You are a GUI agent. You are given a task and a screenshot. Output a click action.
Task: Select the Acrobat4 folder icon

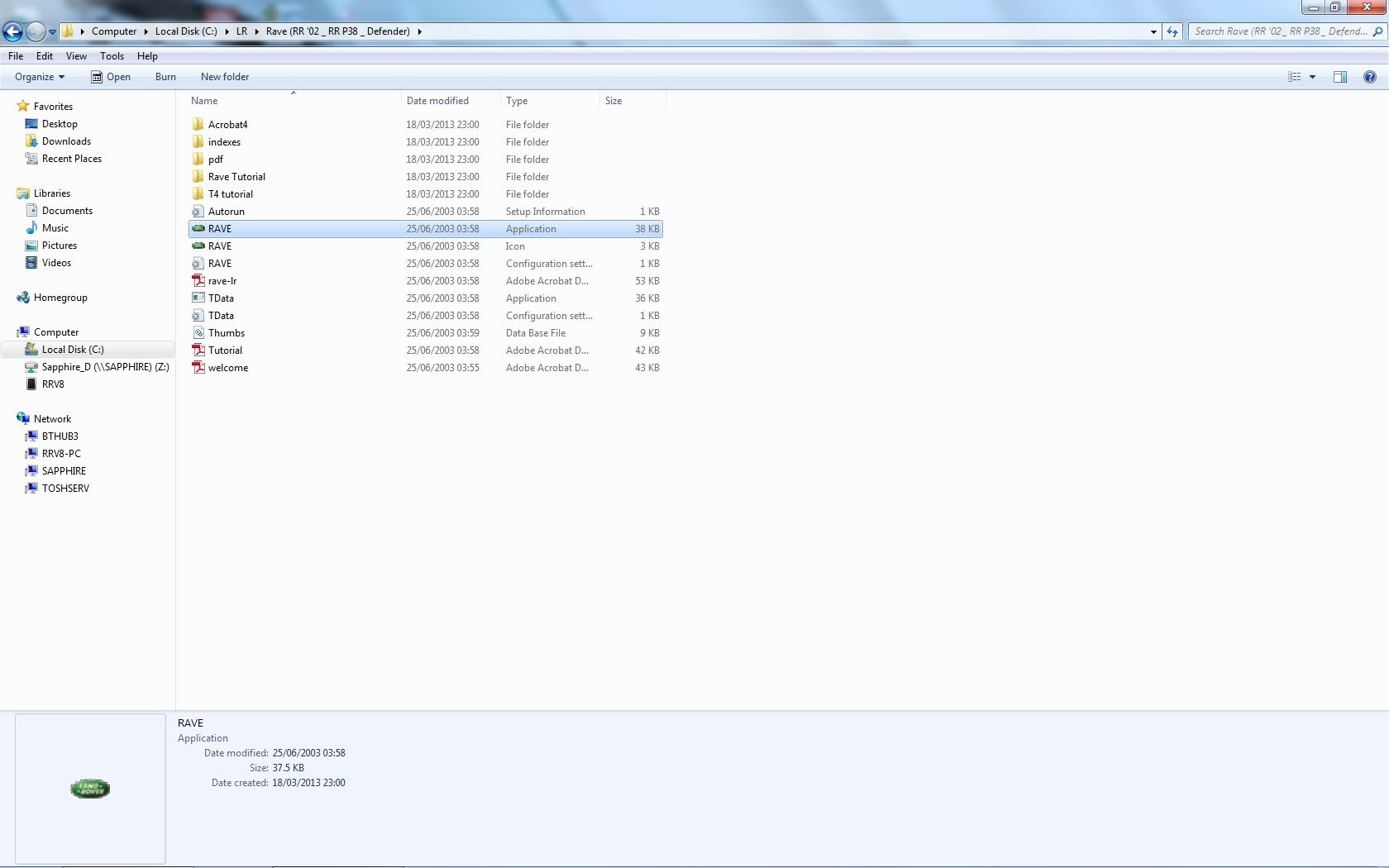point(198,125)
